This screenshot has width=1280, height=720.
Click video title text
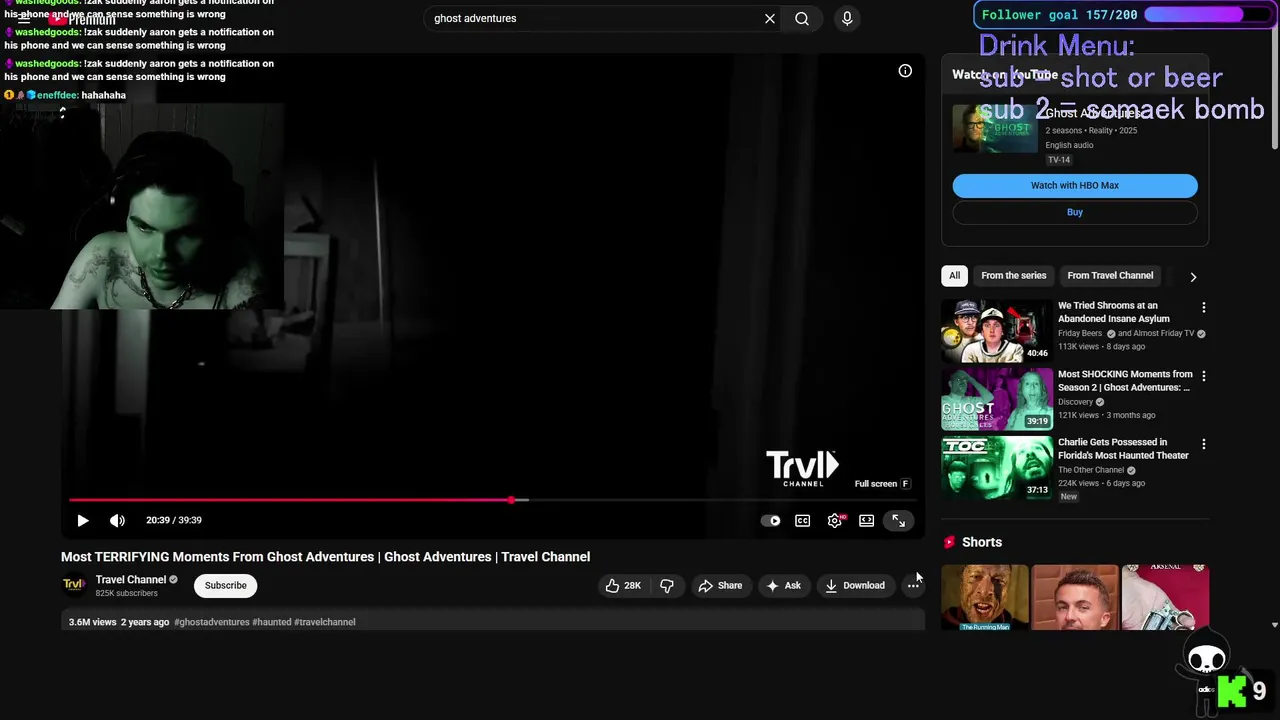325,557
